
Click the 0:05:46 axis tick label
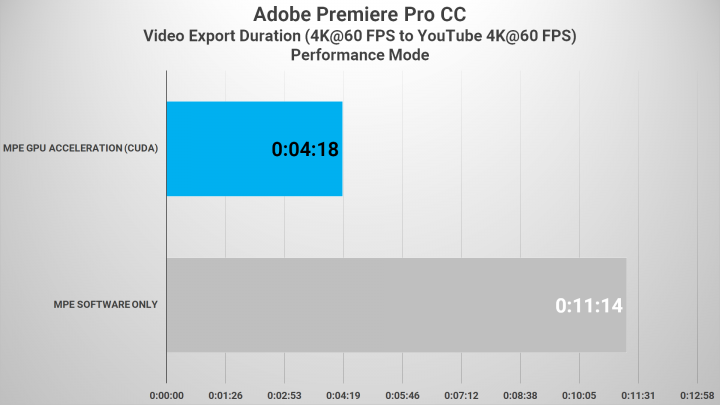point(402,394)
